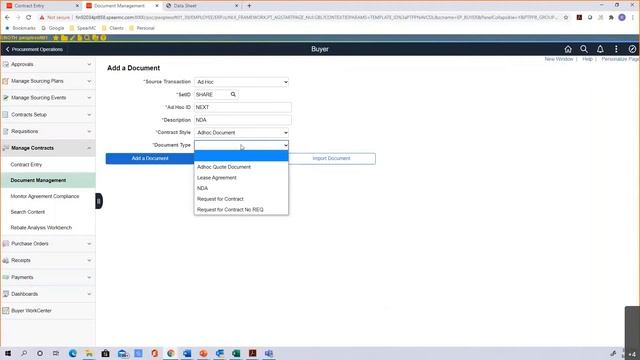Choose Lease Agreement option
Viewport: 640px width, 360px height.
click(x=241, y=178)
